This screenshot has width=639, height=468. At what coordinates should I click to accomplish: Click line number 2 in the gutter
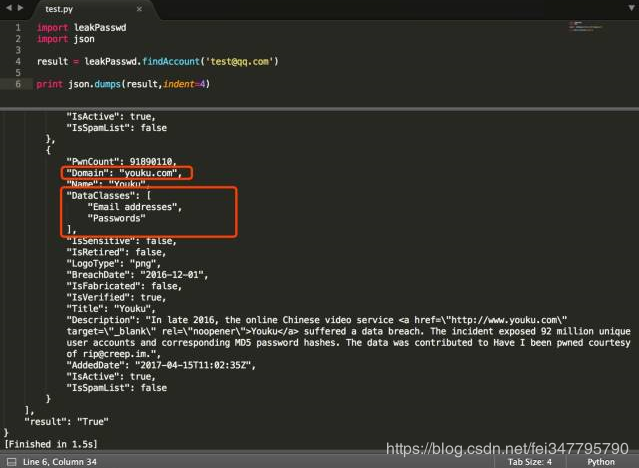tap(18, 39)
